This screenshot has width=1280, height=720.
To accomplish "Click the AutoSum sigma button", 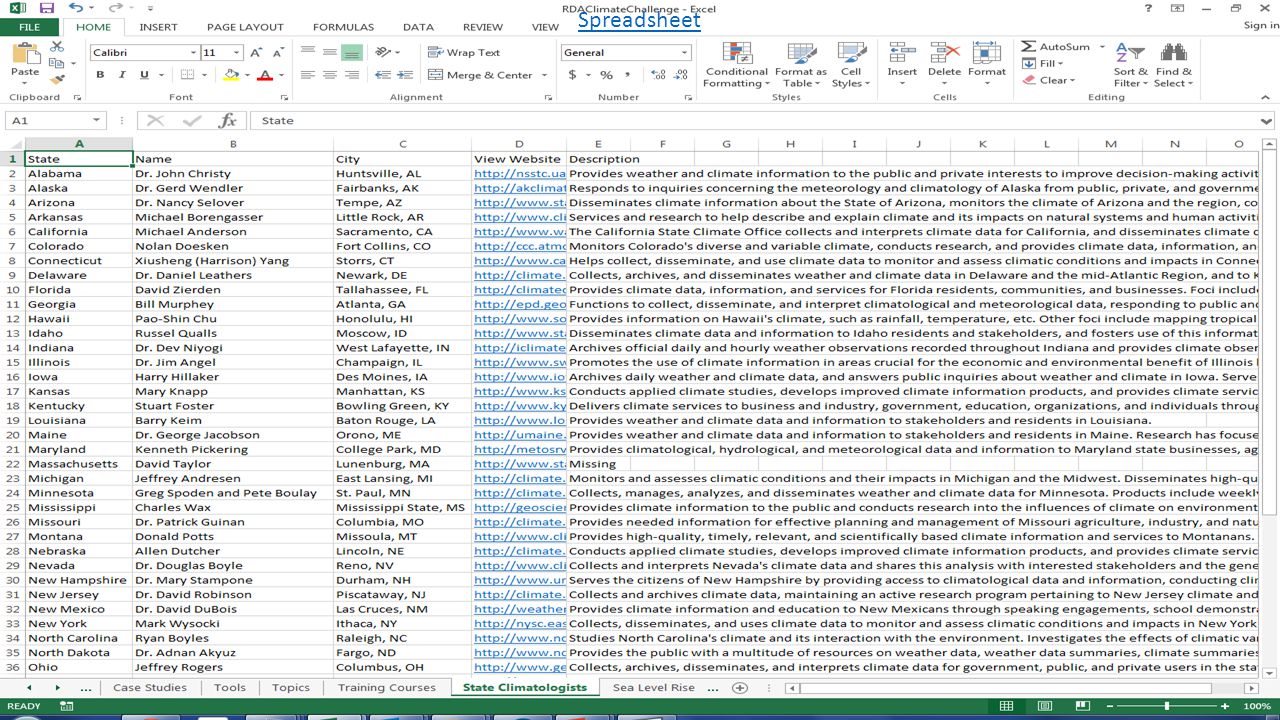I will click(x=1056, y=47).
